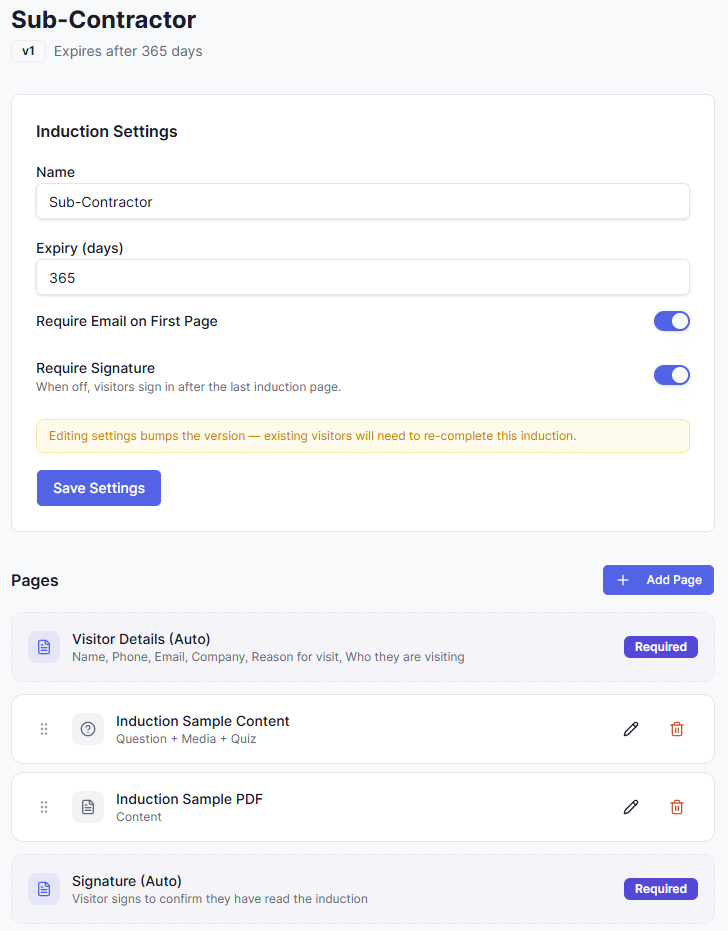Grab drag handle of Induction Sample PDF
The image size is (728, 931).
click(44, 807)
